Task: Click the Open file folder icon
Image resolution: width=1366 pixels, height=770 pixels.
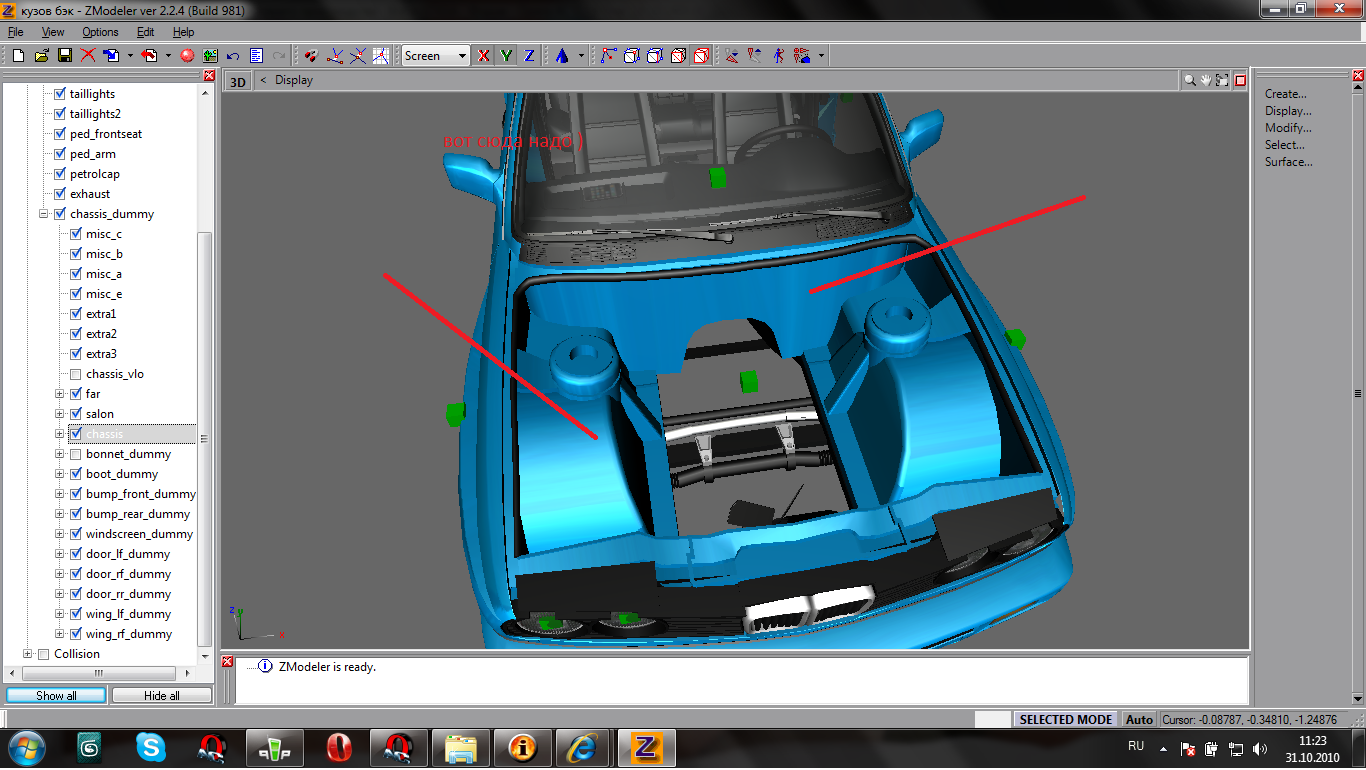Action: pyautogui.click(x=41, y=56)
